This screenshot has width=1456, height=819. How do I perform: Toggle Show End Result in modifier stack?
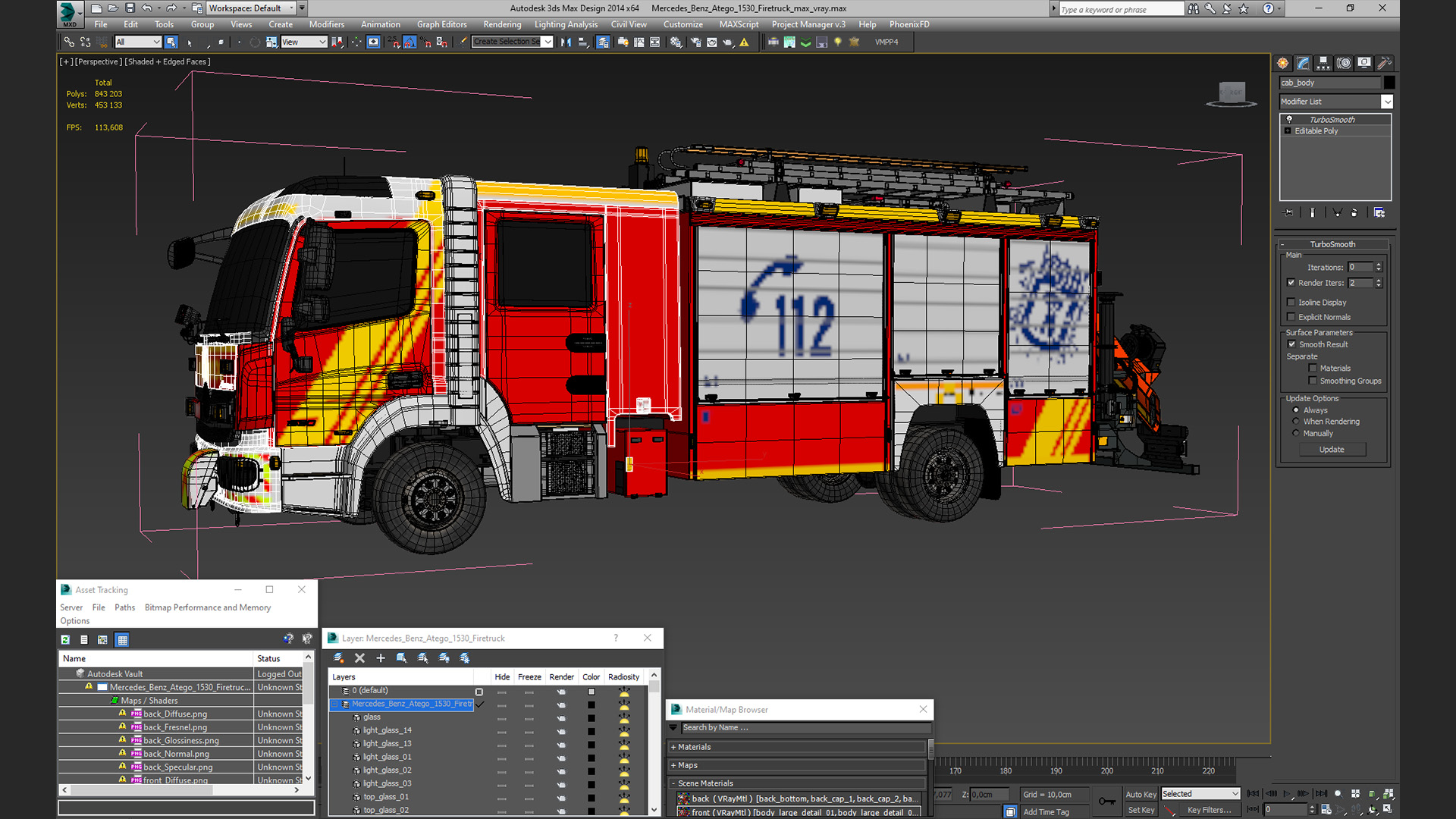point(1313,212)
